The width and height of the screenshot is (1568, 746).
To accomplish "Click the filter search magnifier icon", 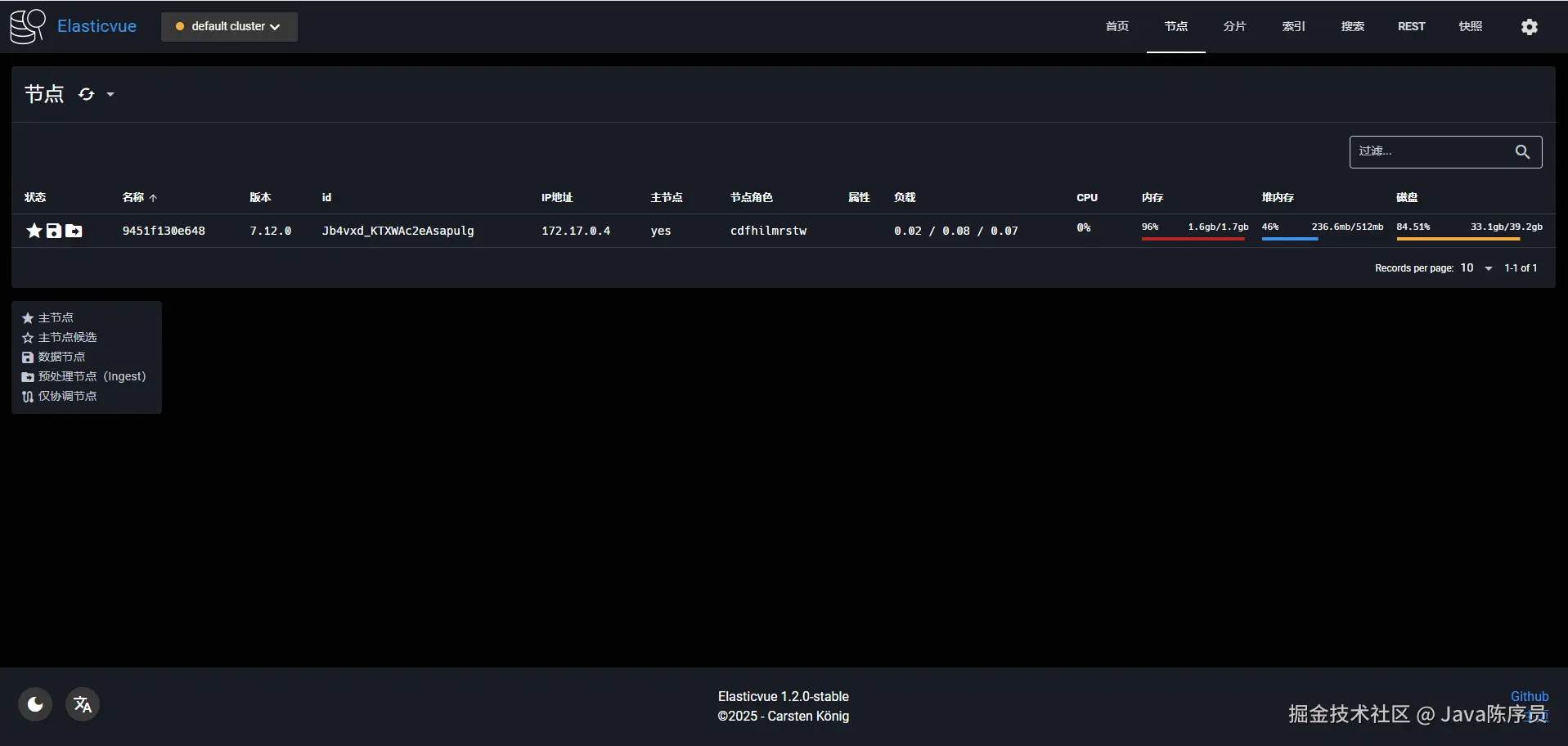I will [1522, 152].
